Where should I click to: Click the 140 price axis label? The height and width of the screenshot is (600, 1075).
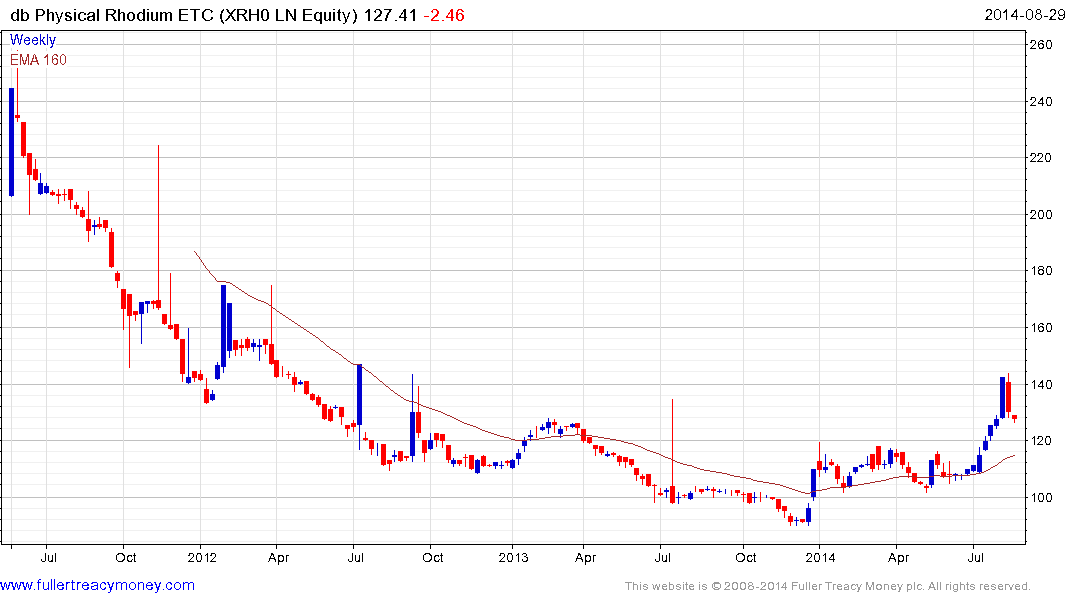(x=1041, y=385)
